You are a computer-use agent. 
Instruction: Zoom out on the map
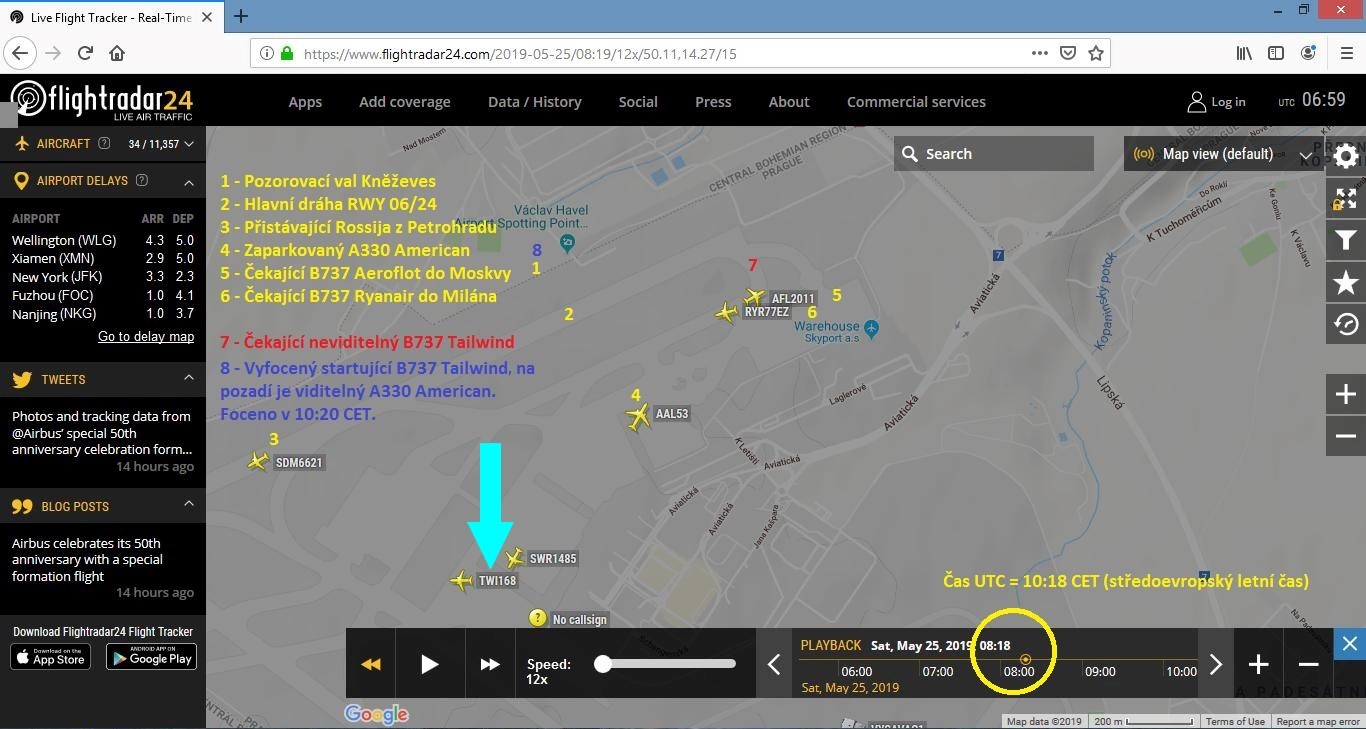pyautogui.click(x=1346, y=436)
